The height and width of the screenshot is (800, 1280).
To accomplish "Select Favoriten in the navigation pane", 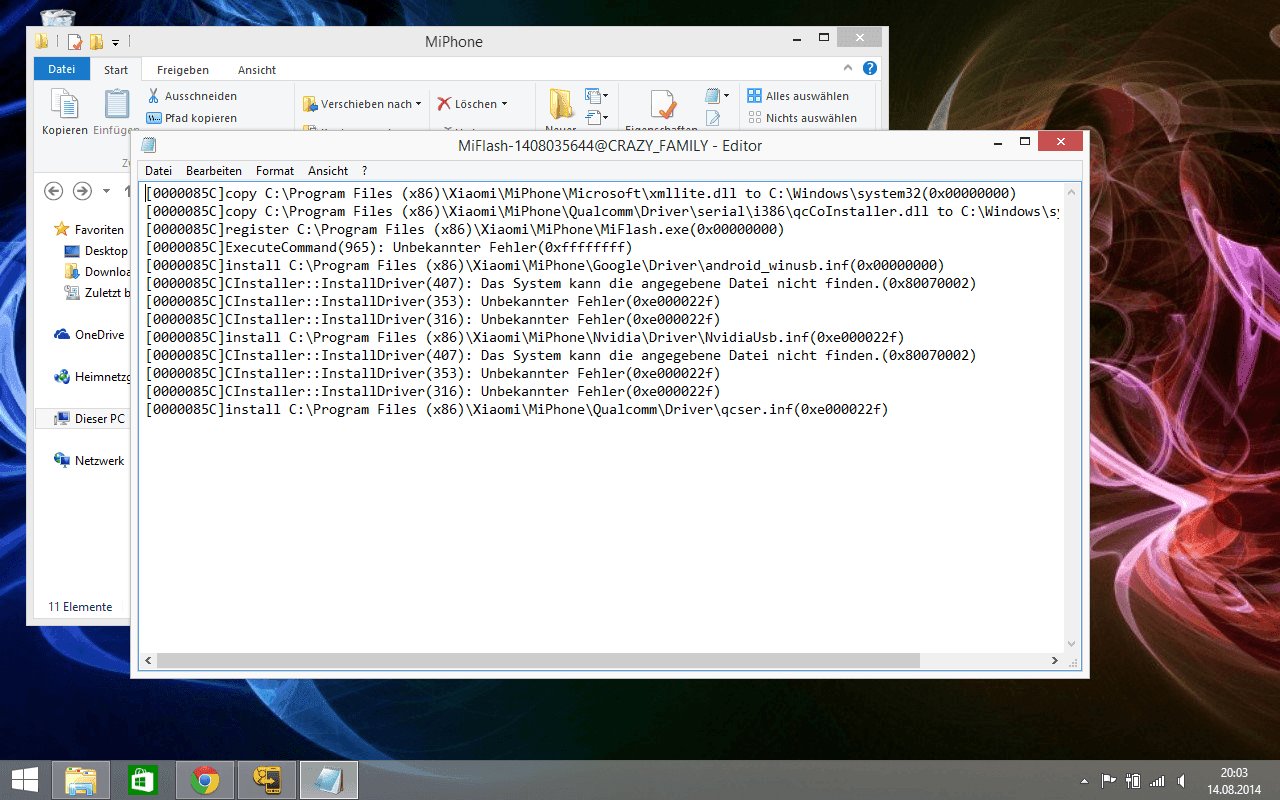I will 90,229.
